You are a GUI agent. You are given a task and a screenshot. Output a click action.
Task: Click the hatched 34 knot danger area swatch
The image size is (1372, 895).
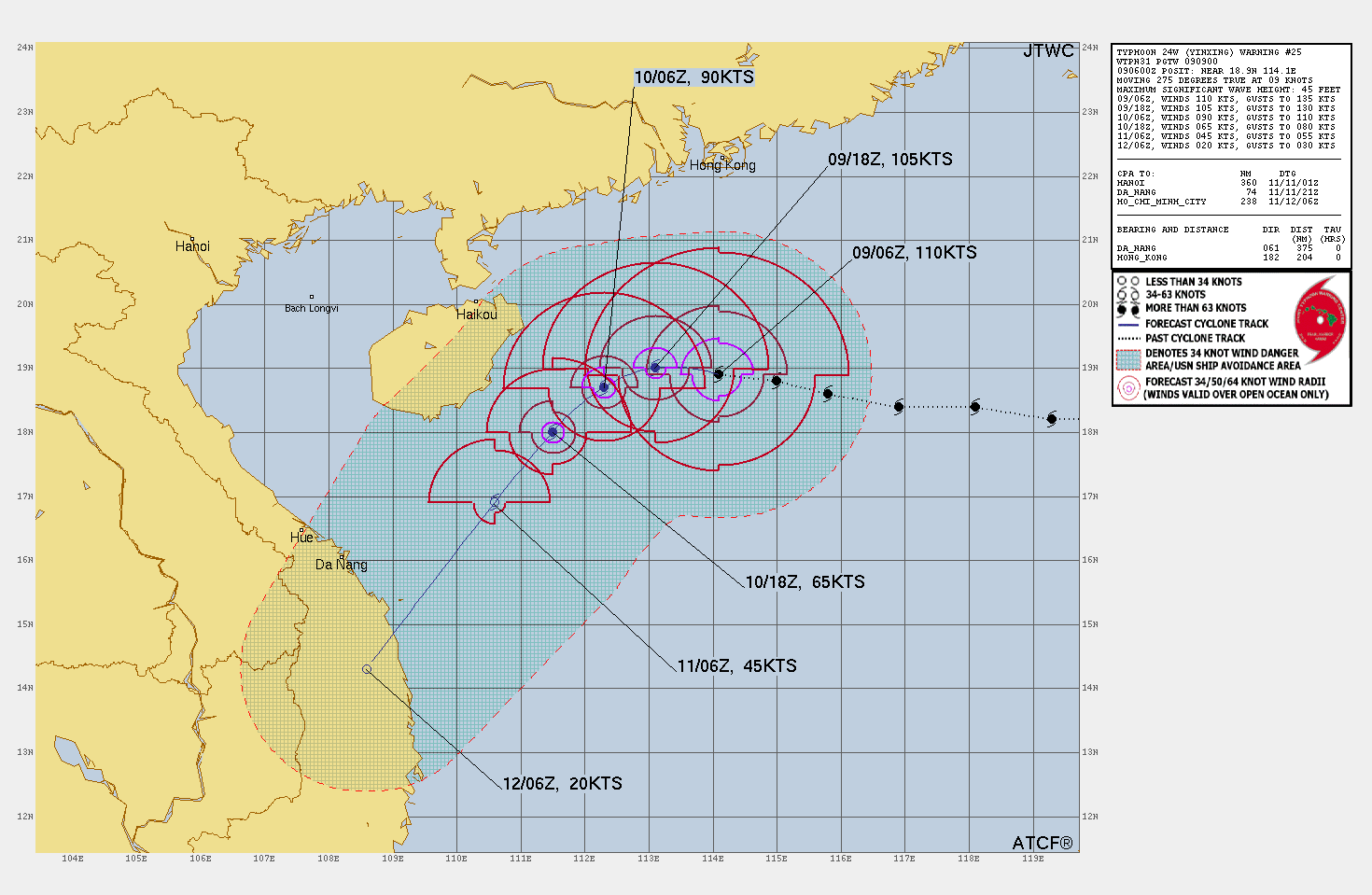[x=1128, y=359]
